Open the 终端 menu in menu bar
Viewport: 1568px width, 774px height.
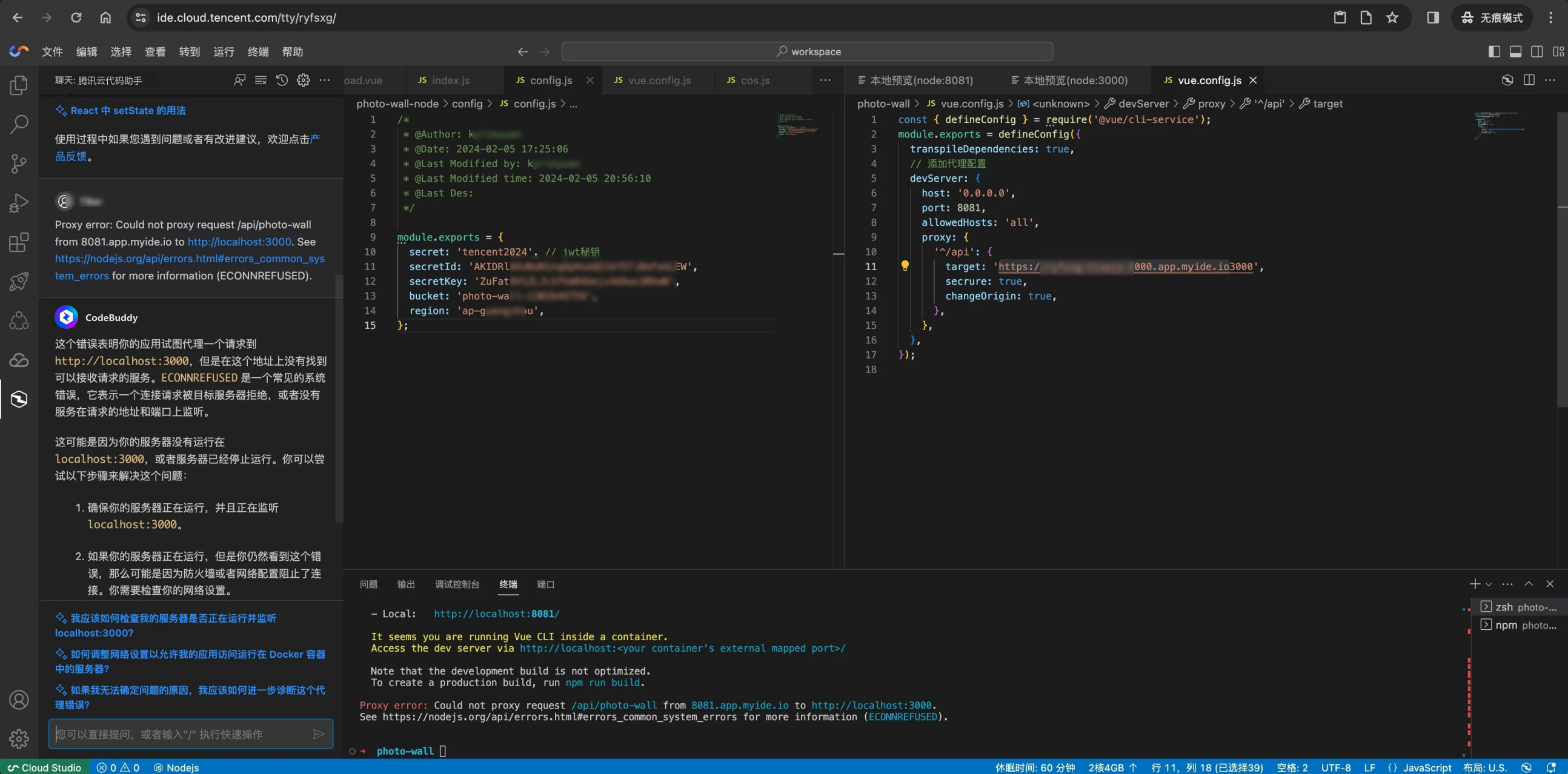[x=257, y=51]
